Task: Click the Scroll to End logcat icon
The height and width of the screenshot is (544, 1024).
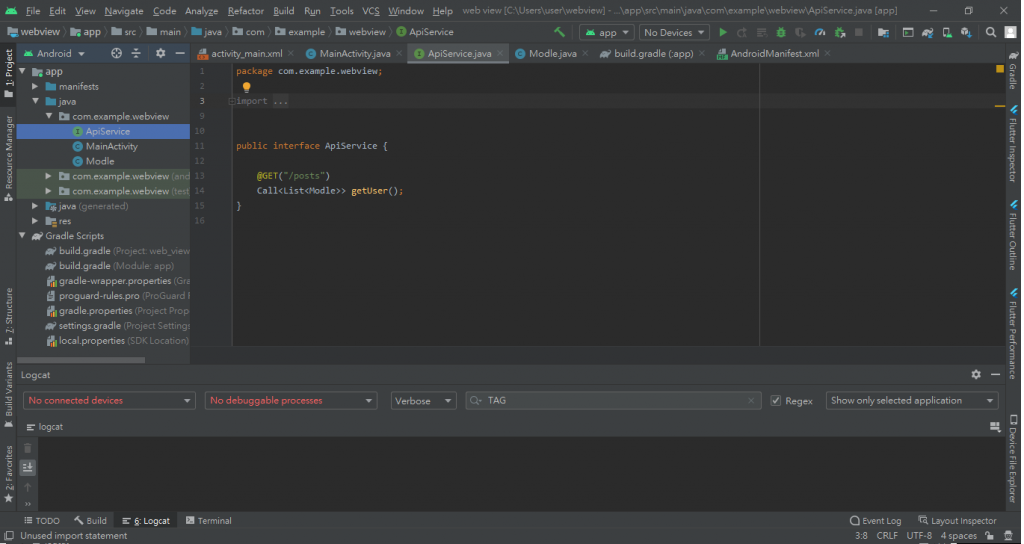Action: (x=27, y=467)
